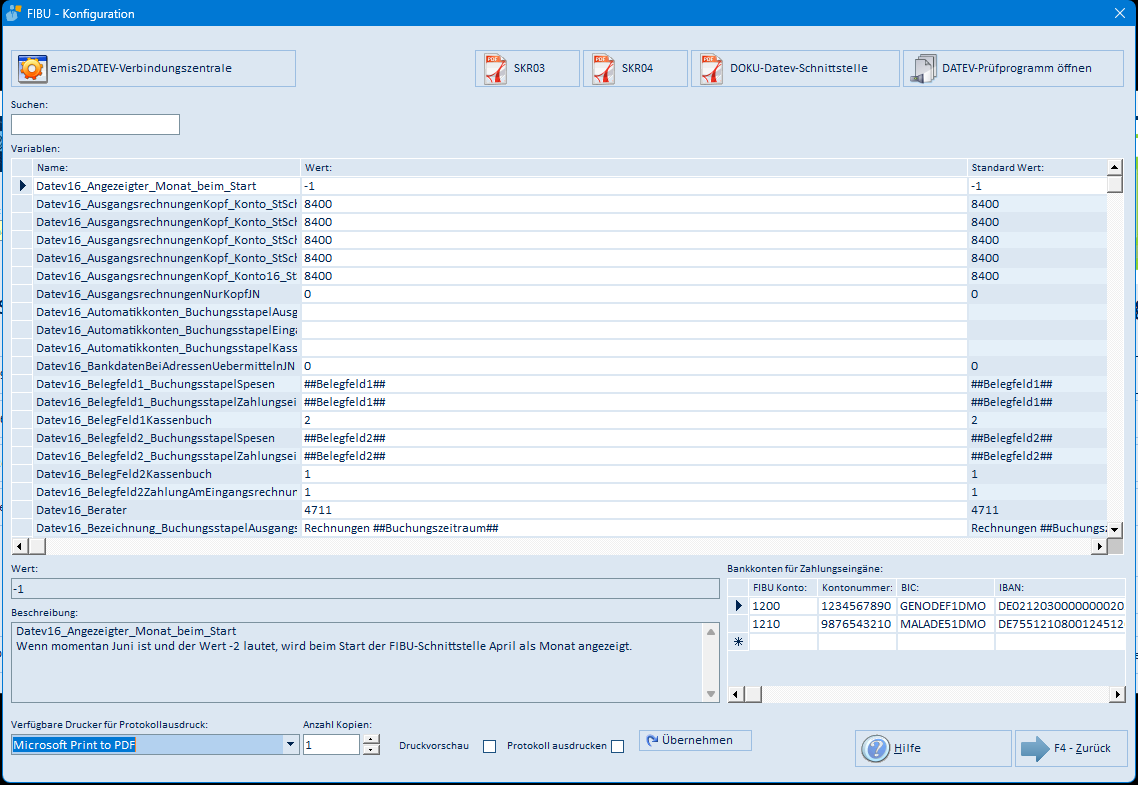Image resolution: width=1138 pixels, height=785 pixels.
Task: Toggle the Druckvorschau checkbox
Action: (490, 747)
